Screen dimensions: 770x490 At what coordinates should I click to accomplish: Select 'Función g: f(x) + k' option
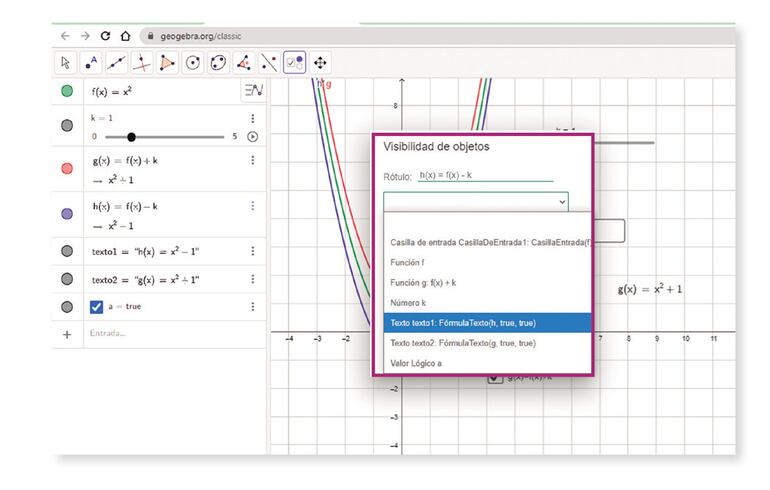point(487,283)
